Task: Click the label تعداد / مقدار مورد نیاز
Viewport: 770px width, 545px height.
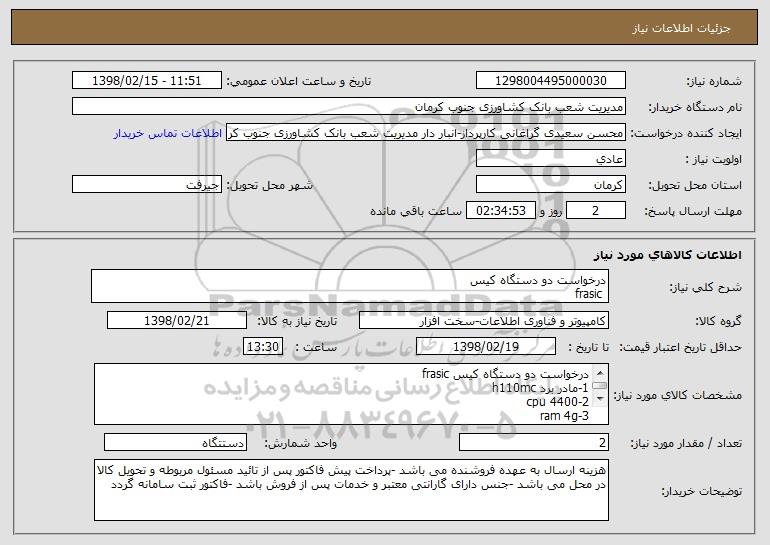Action: click(x=686, y=443)
